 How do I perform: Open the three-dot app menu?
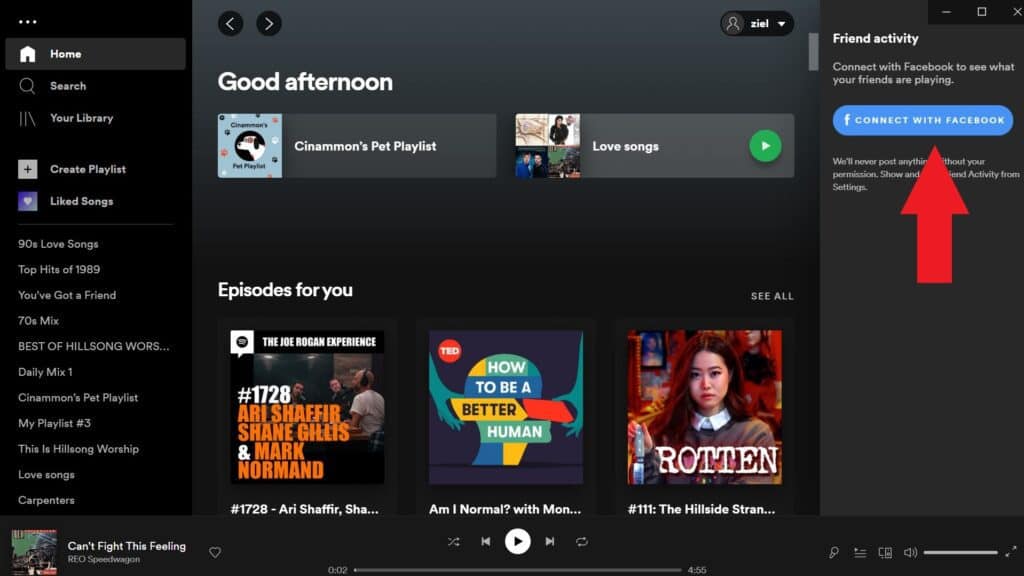click(25, 20)
